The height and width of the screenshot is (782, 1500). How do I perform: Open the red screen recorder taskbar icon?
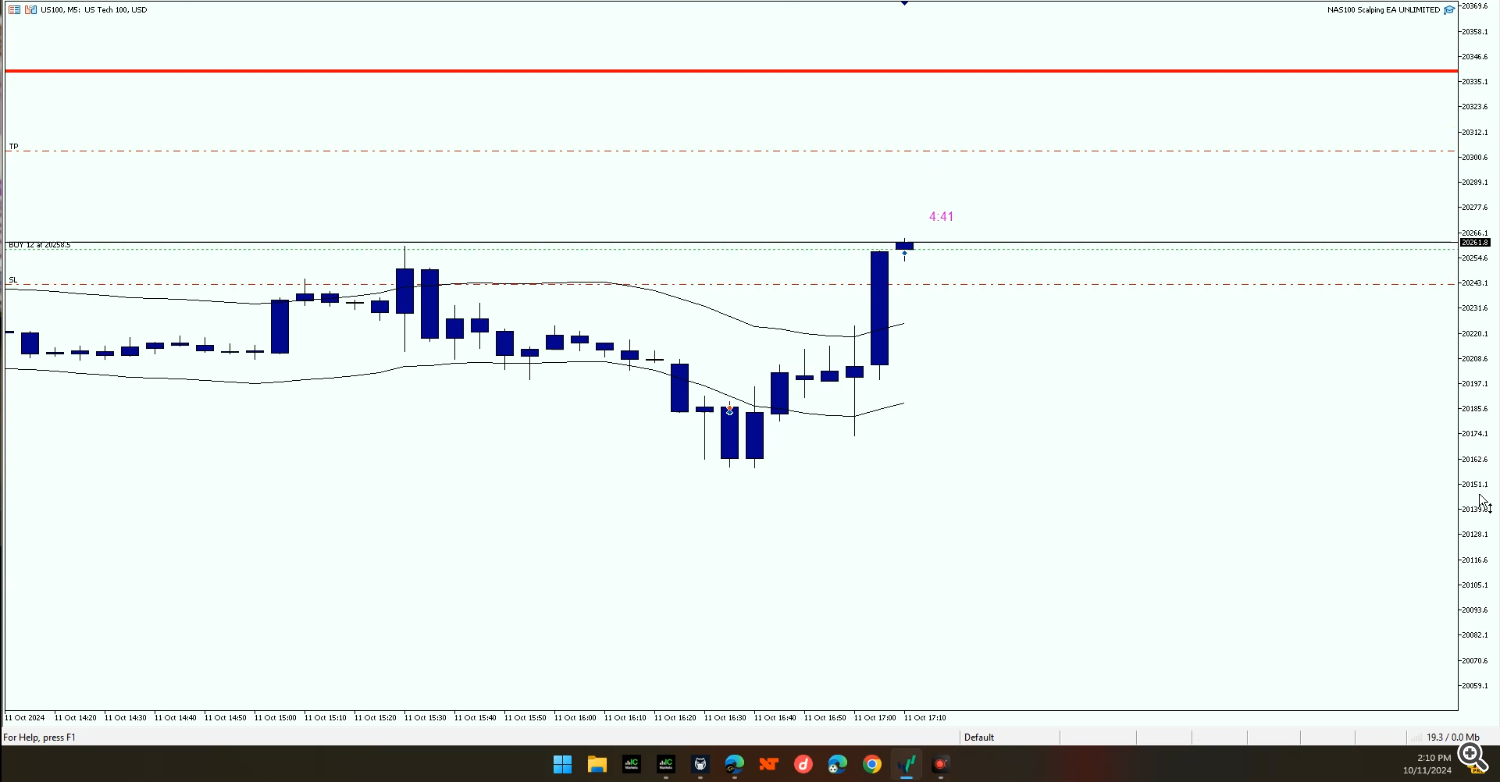click(x=940, y=765)
